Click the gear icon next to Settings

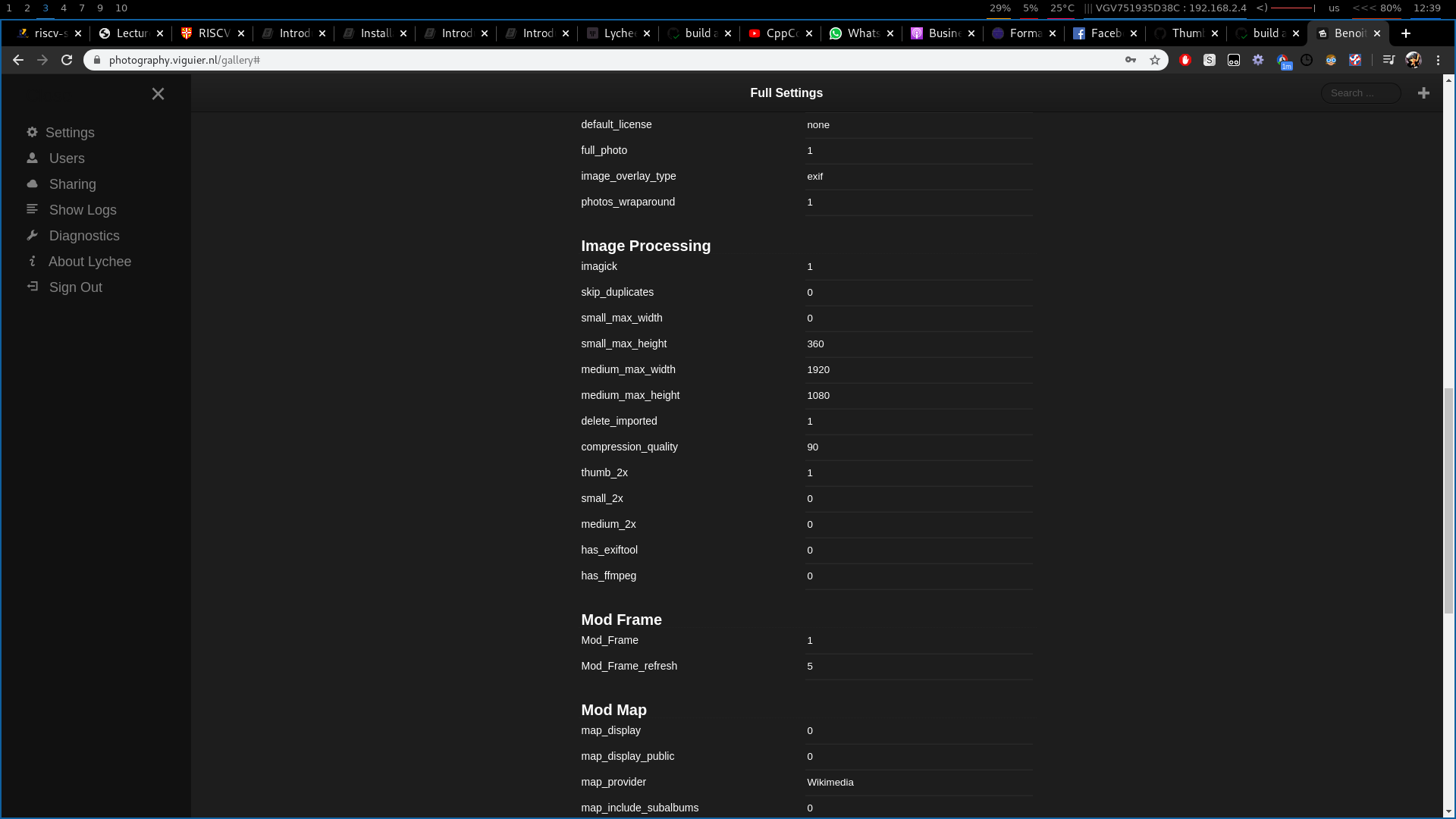[32, 132]
